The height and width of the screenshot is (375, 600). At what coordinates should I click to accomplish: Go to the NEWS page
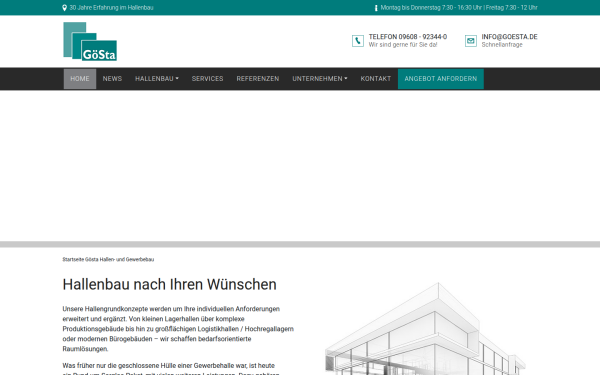point(112,79)
